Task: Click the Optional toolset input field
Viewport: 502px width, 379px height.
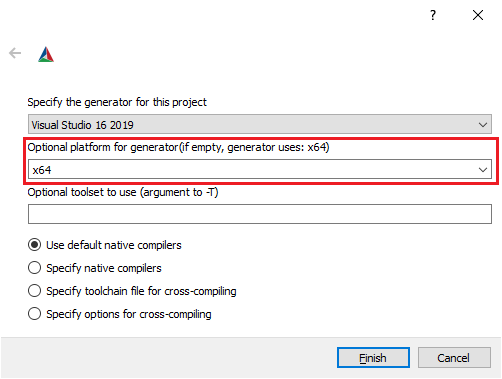Action: pyautogui.click(x=260, y=214)
